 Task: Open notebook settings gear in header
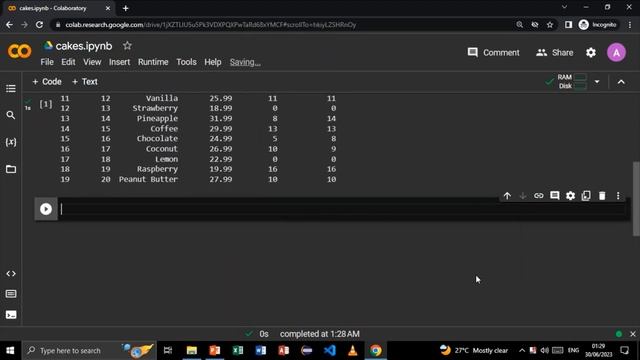coord(591,53)
